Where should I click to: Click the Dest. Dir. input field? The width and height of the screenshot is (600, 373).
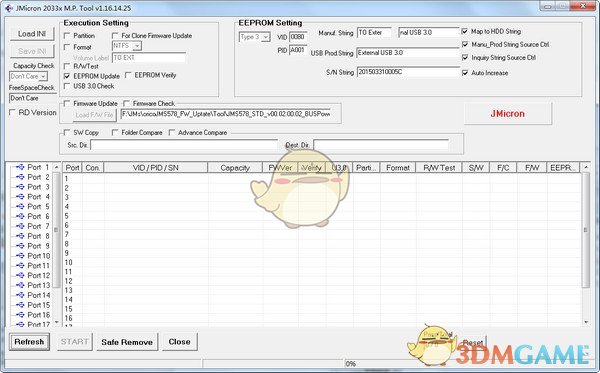click(x=381, y=145)
